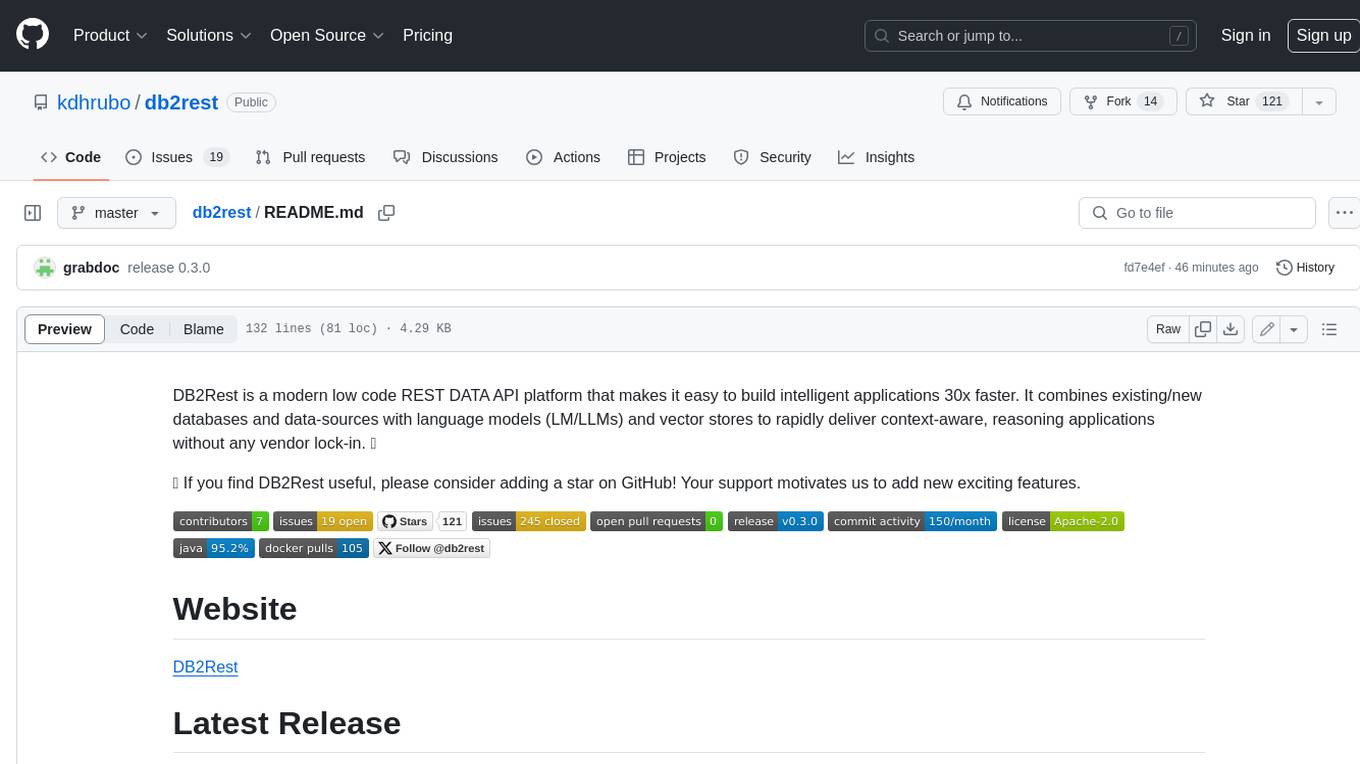
Task: Toggle the file tree side panel
Action: pyautogui.click(x=32, y=213)
